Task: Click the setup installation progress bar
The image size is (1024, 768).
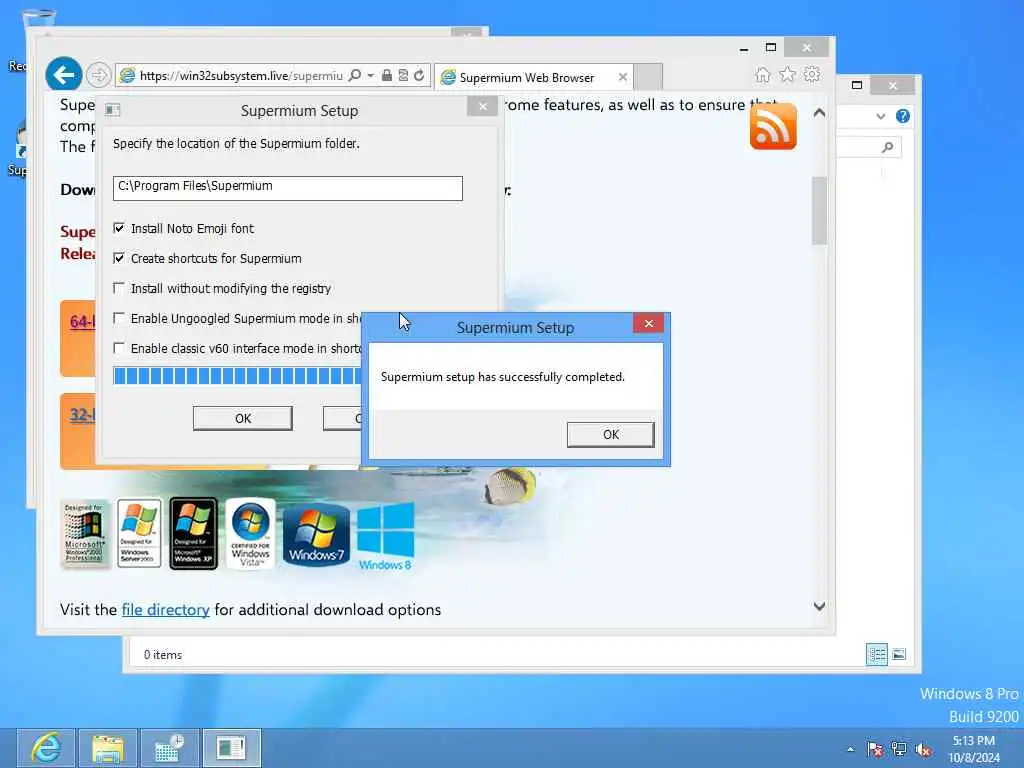Action: [x=237, y=376]
